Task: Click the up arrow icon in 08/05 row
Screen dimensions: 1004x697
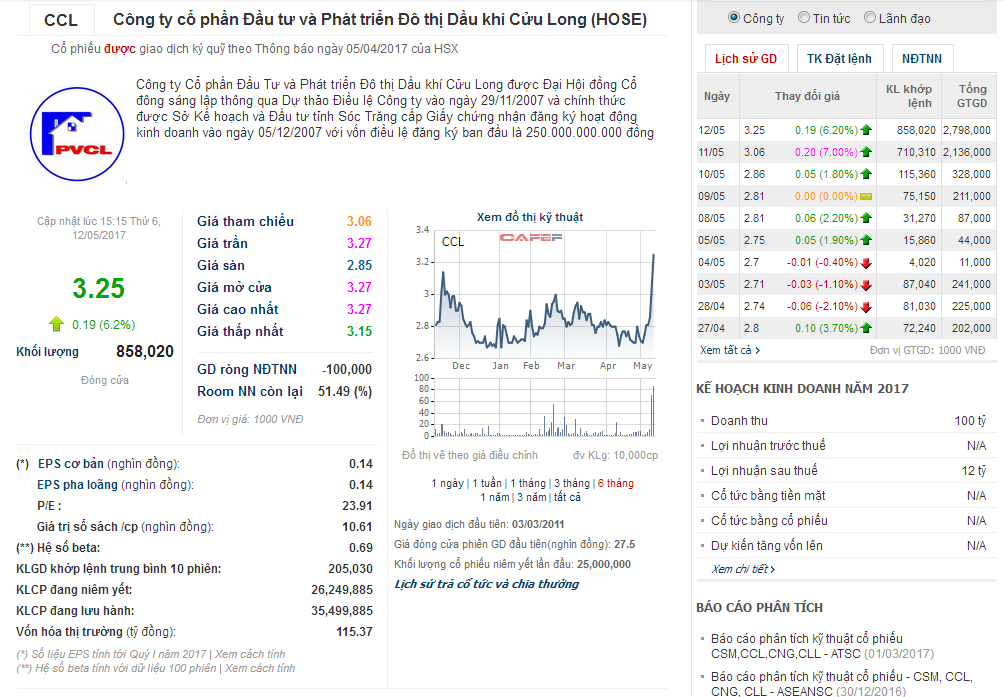Action: pos(866,218)
